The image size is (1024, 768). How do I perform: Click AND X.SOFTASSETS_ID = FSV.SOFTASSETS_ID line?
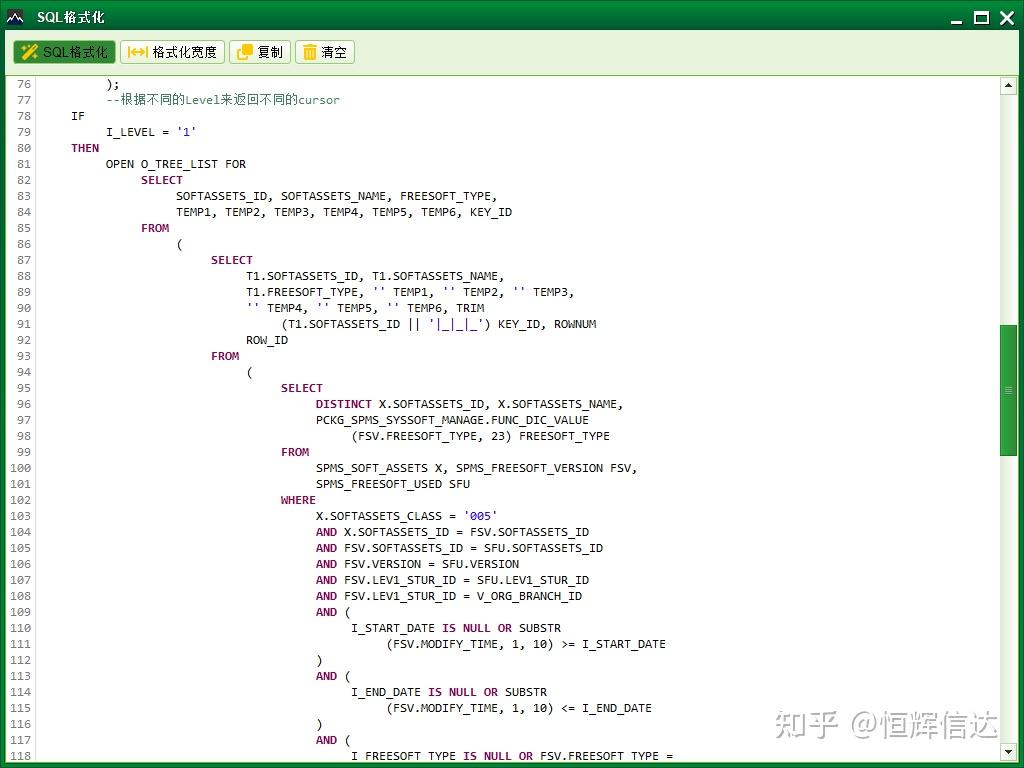click(453, 532)
